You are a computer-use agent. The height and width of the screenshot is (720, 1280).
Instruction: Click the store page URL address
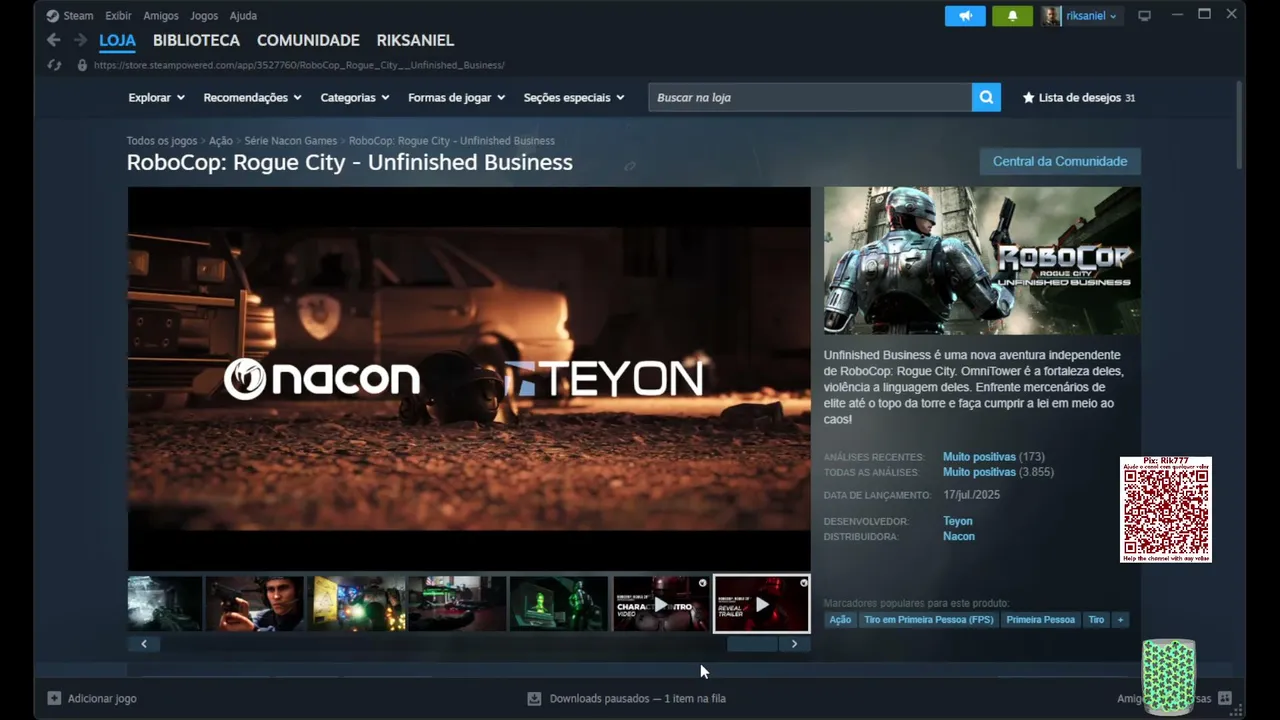click(299, 65)
